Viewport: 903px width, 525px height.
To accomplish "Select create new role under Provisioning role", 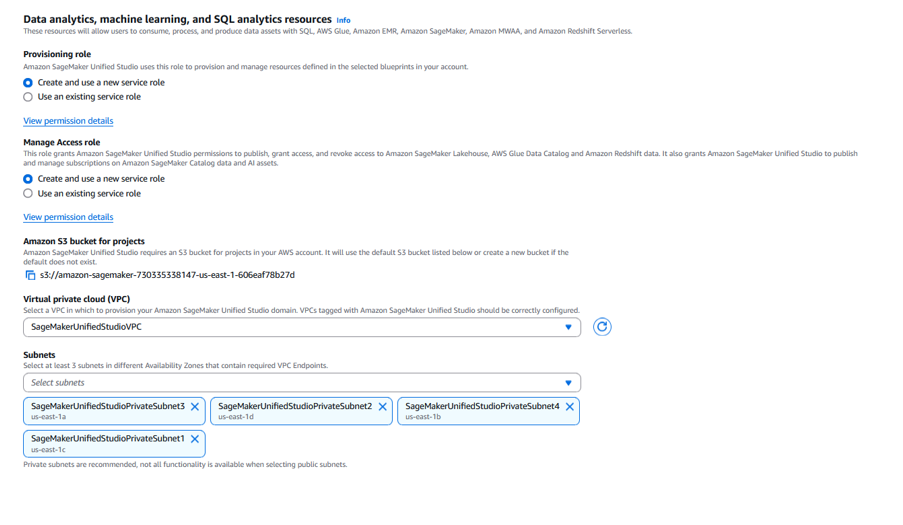I will pyautogui.click(x=28, y=83).
